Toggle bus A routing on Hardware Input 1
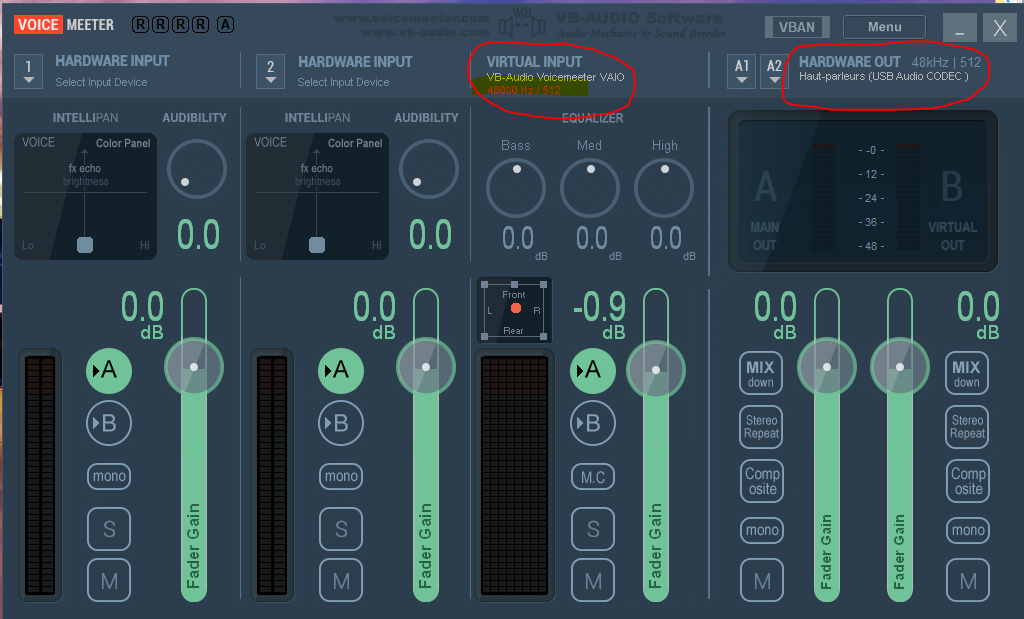 [x=109, y=371]
